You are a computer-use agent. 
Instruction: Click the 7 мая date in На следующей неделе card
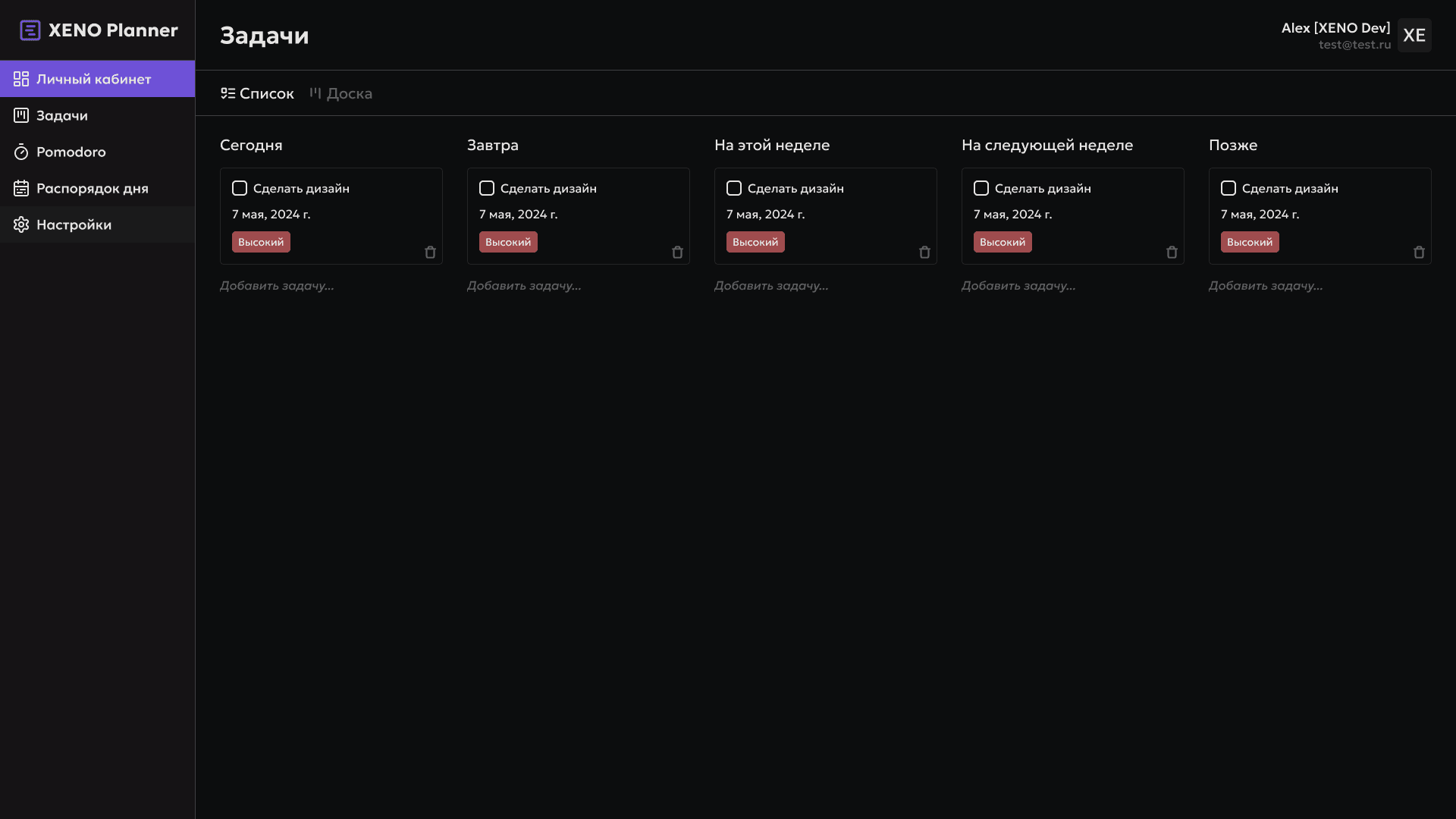[x=1012, y=215]
